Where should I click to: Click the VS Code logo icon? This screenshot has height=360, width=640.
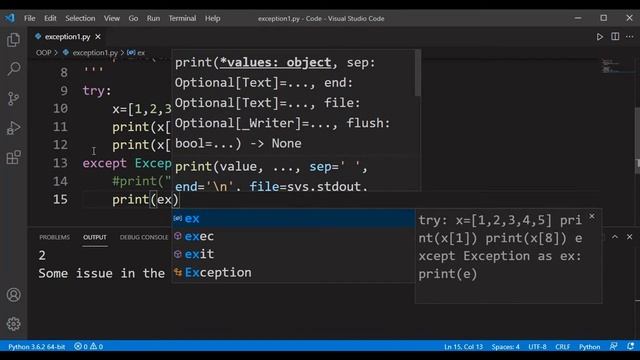click(10, 18)
